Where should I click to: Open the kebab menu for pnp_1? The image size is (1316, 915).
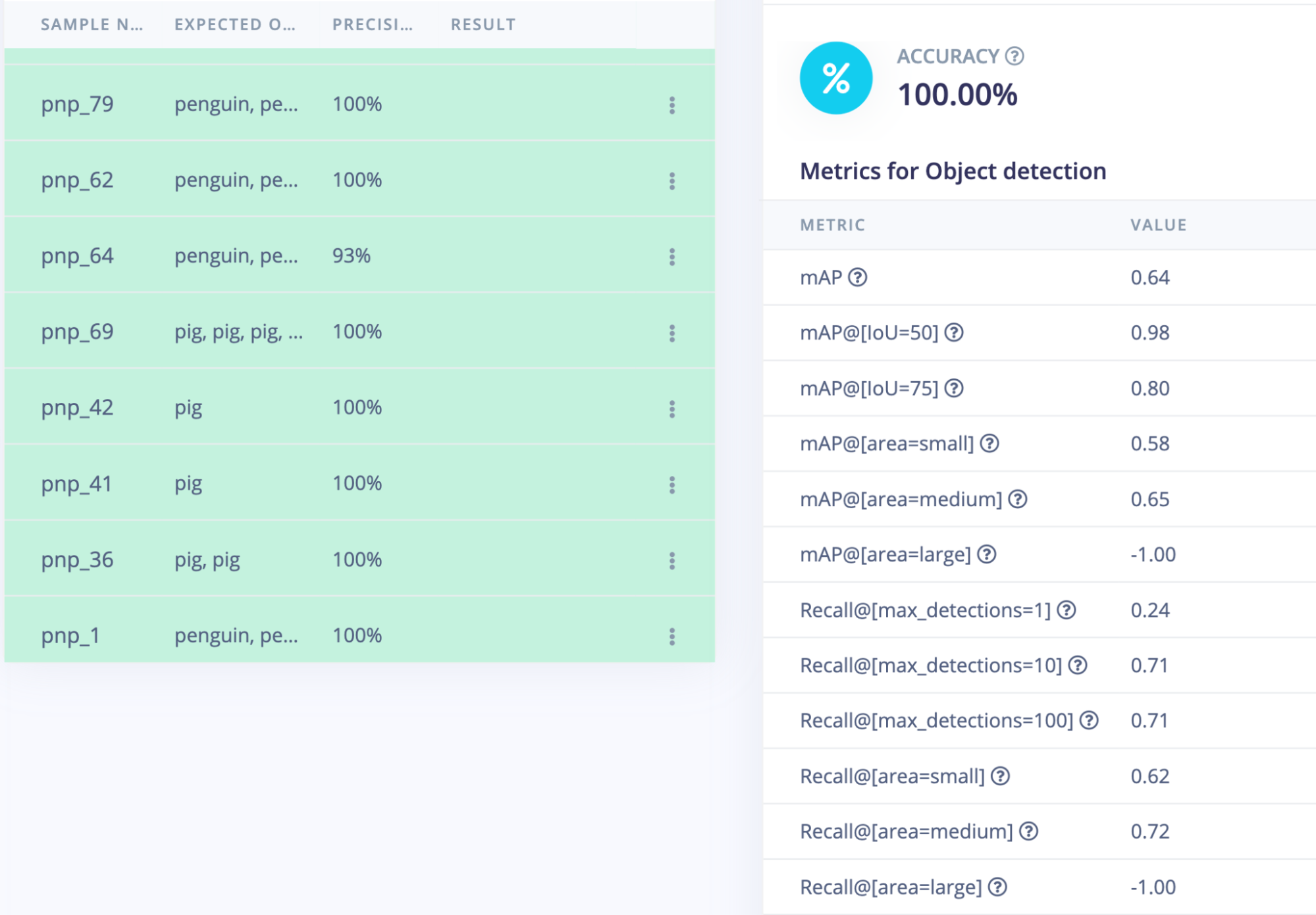coord(671,637)
